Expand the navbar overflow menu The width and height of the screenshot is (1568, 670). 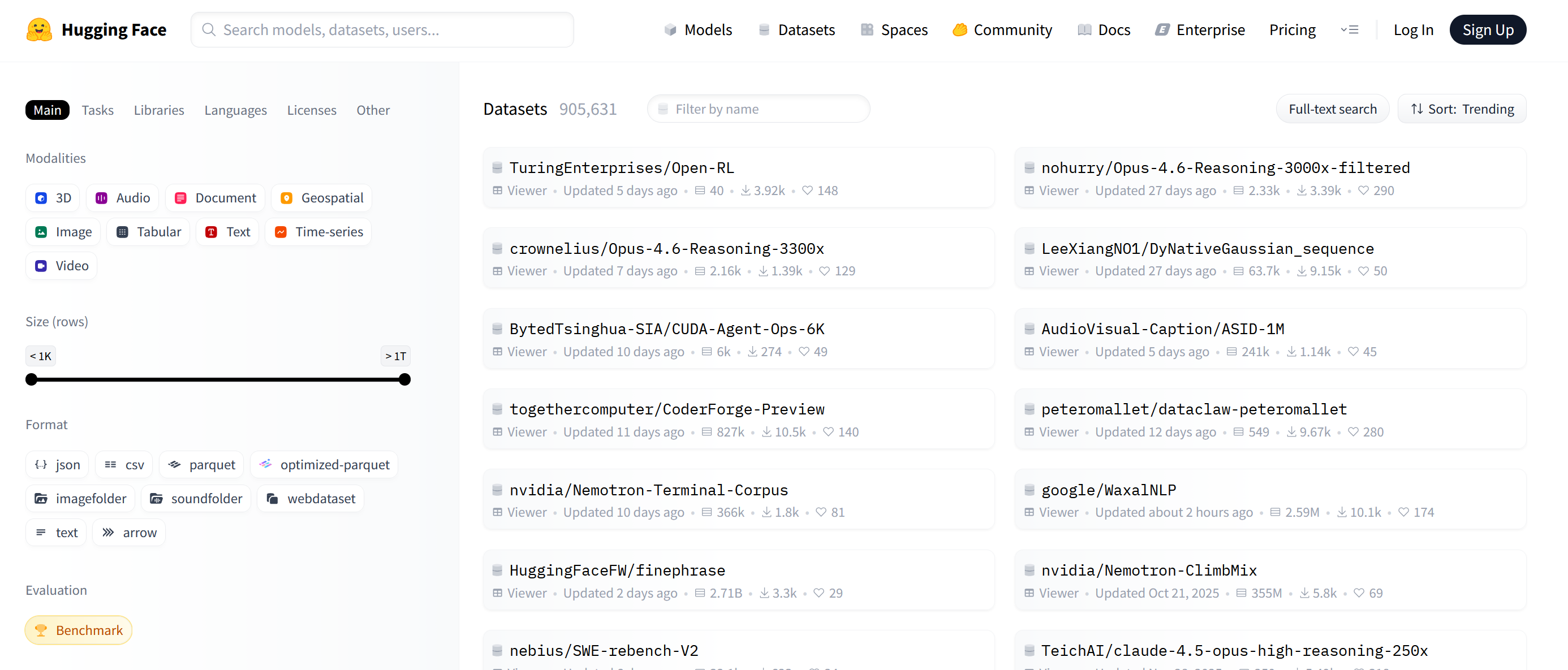tap(1350, 30)
